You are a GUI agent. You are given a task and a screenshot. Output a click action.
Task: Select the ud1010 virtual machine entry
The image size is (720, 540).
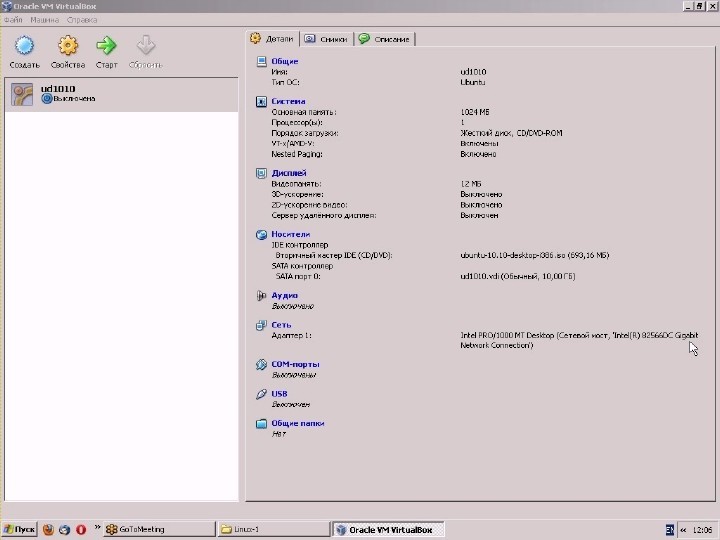[122, 94]
